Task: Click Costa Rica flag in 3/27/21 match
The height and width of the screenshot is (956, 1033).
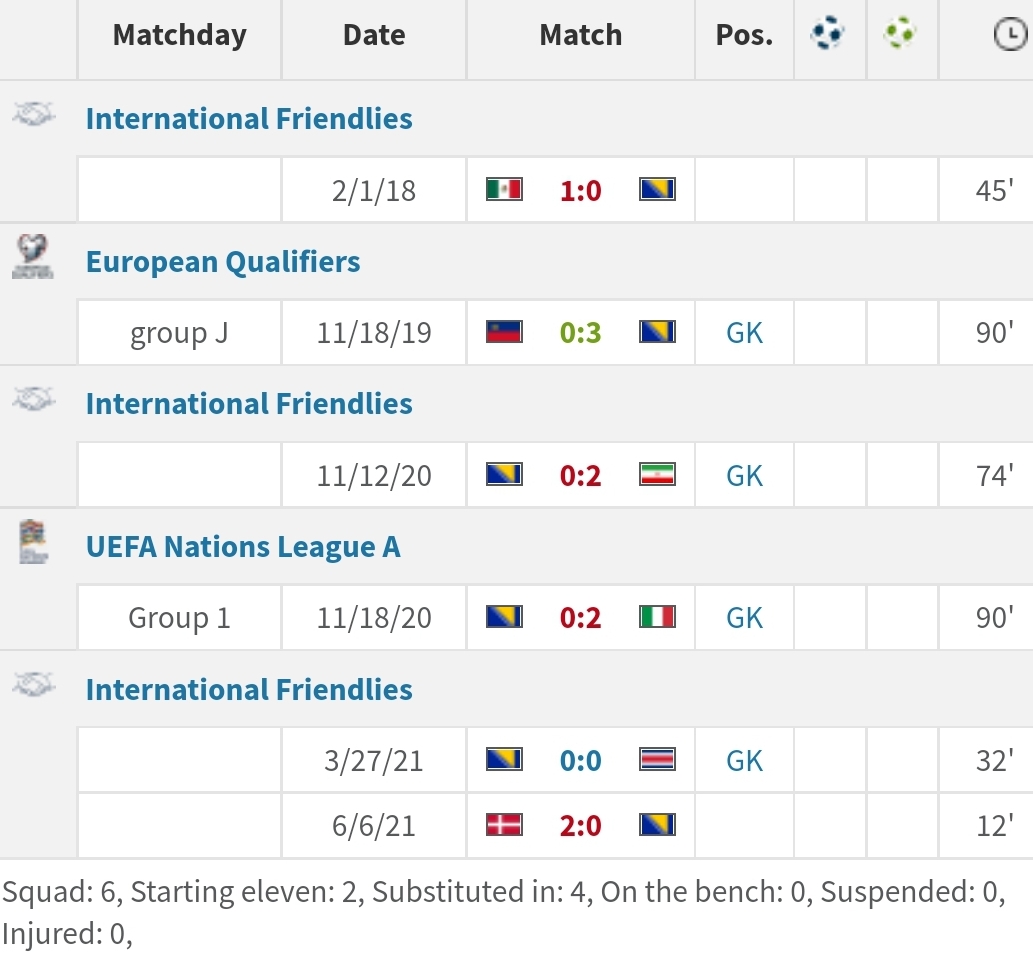Action: click(657, 760)
